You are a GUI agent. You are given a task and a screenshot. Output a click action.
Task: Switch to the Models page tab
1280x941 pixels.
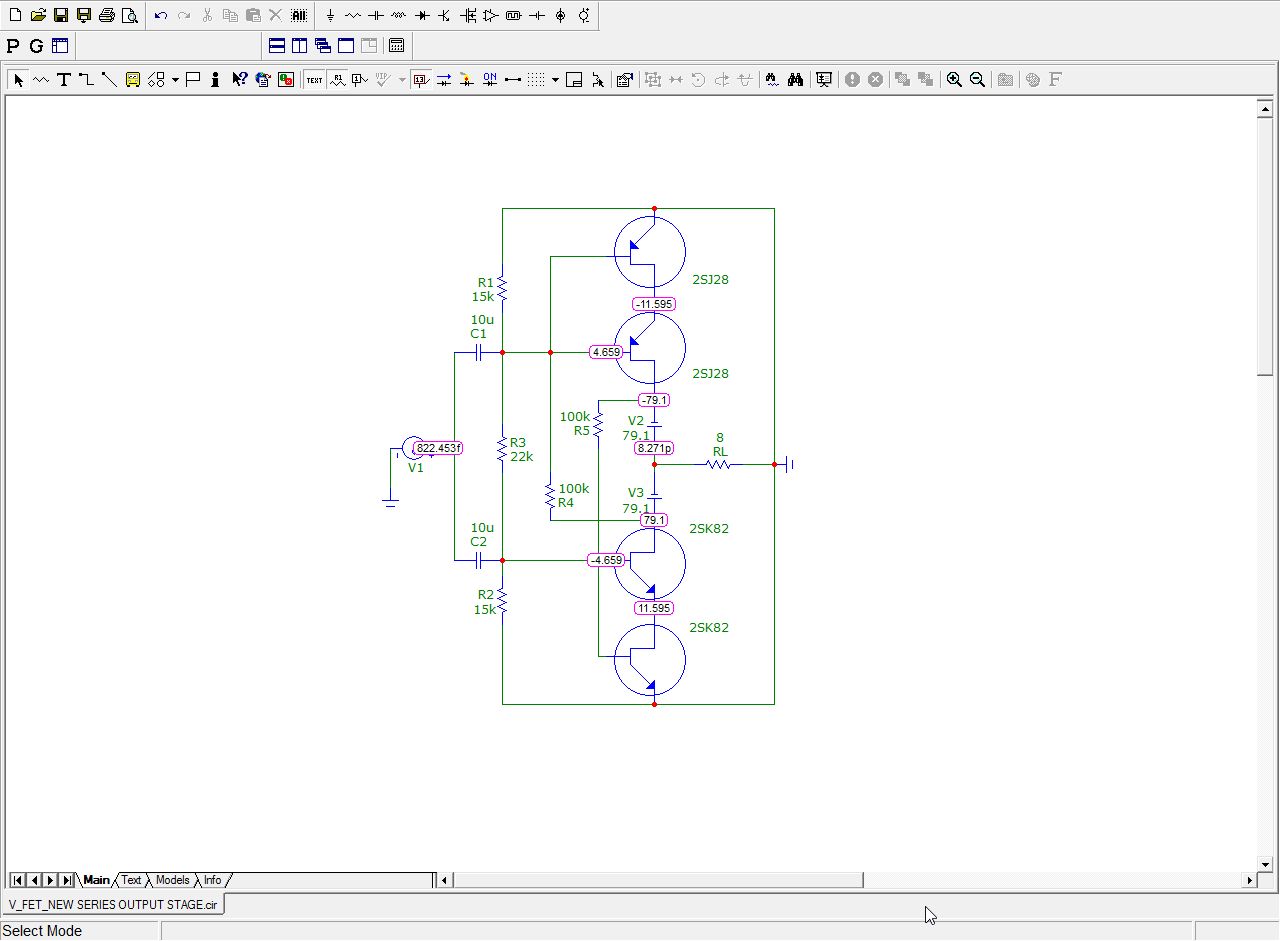(x=172, y=880)
